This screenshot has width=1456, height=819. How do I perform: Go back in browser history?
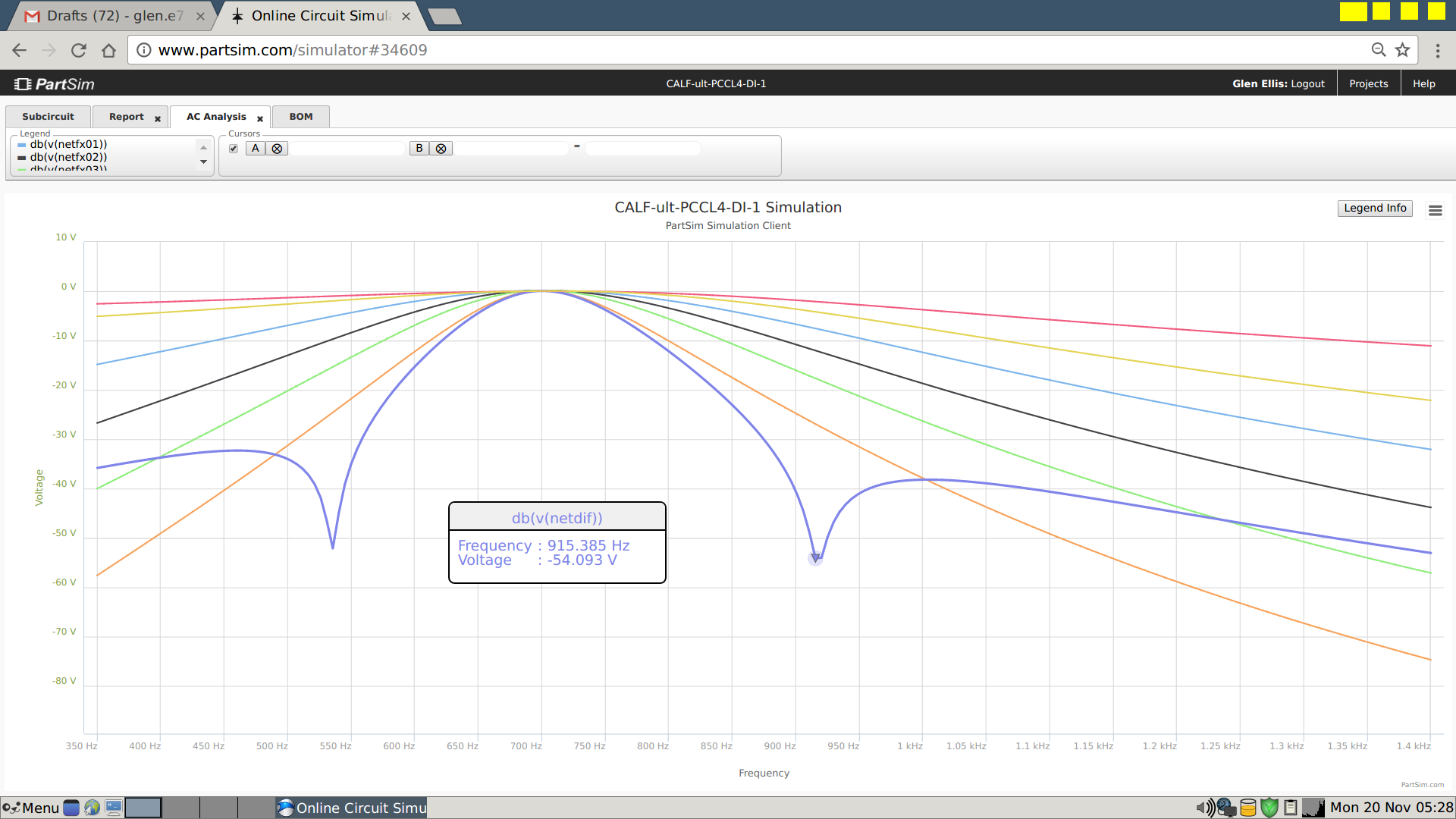pyautogui.click(x=20, y=50)
